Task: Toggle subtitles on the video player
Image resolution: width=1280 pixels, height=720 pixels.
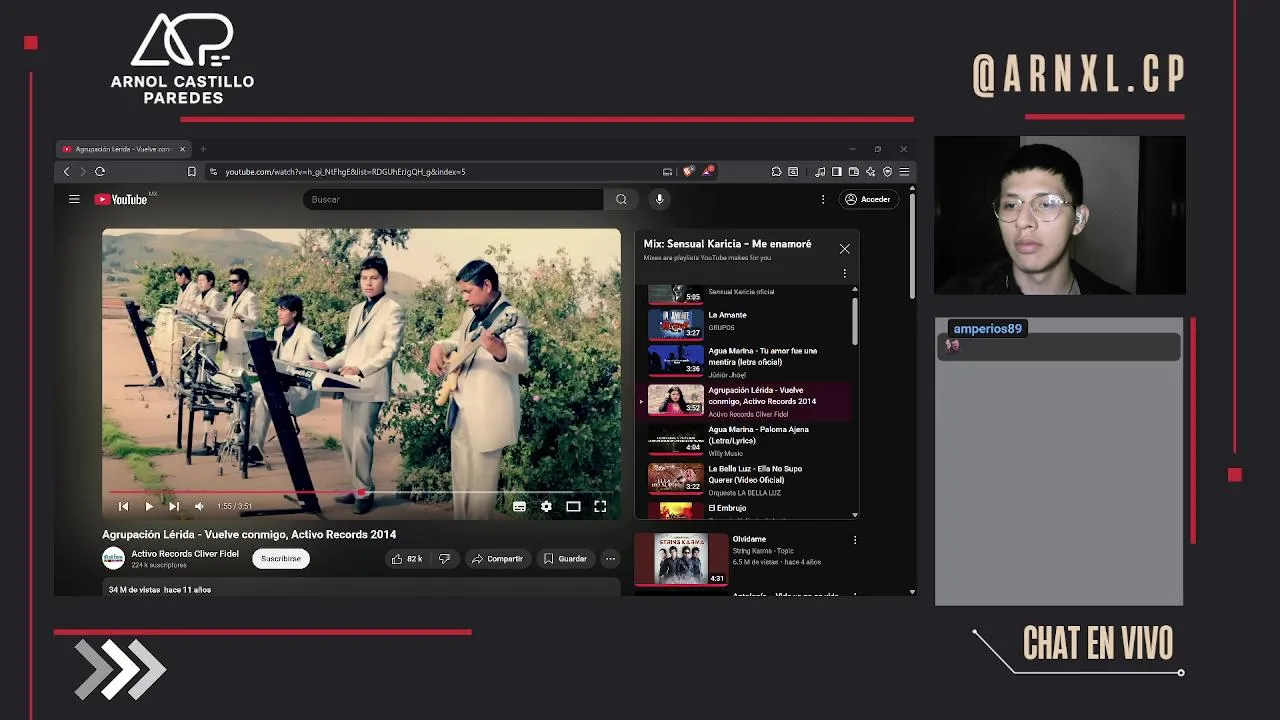Action: tap(519, 507)
